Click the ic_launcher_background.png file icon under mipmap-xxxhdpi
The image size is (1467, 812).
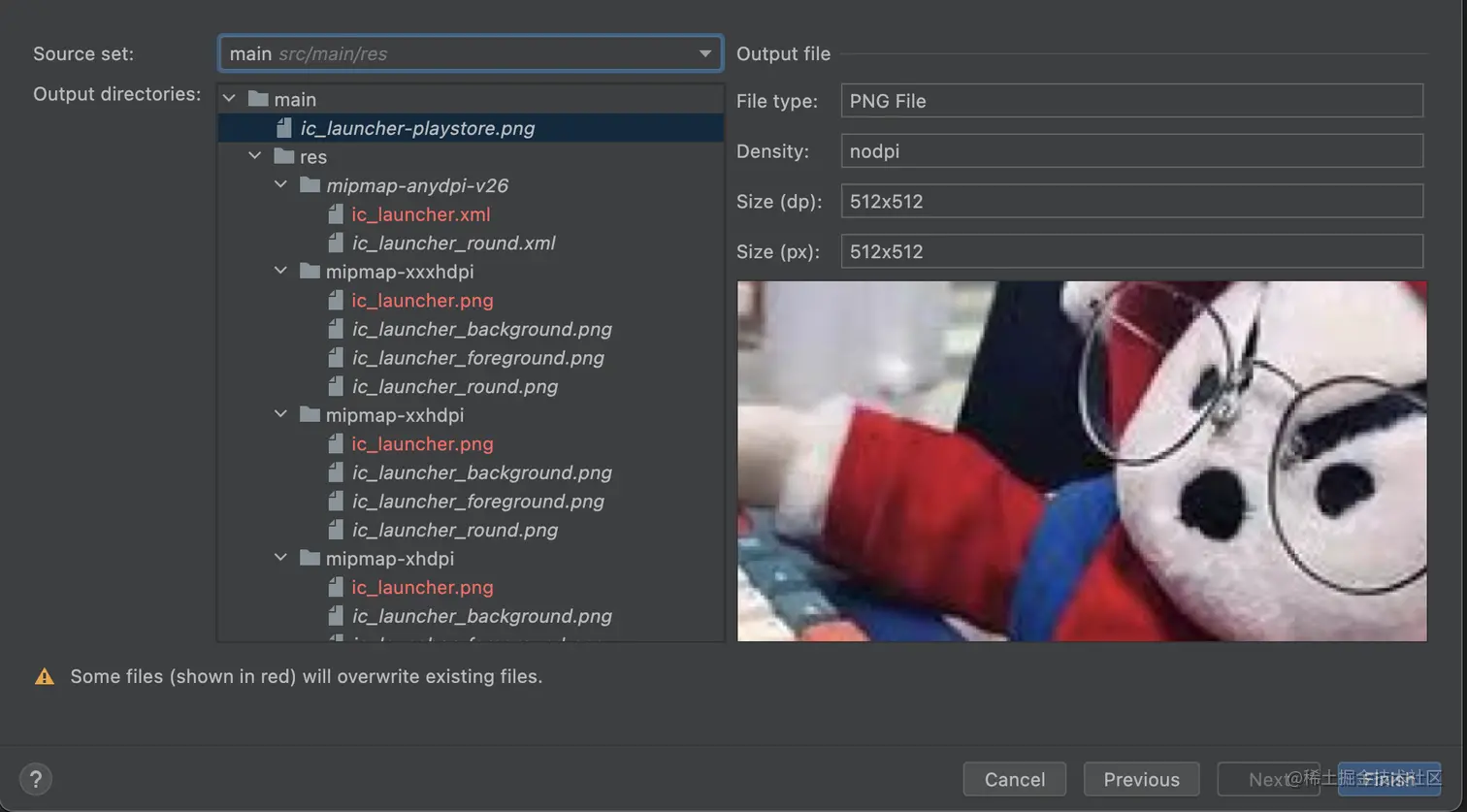(x=336, y=329)
